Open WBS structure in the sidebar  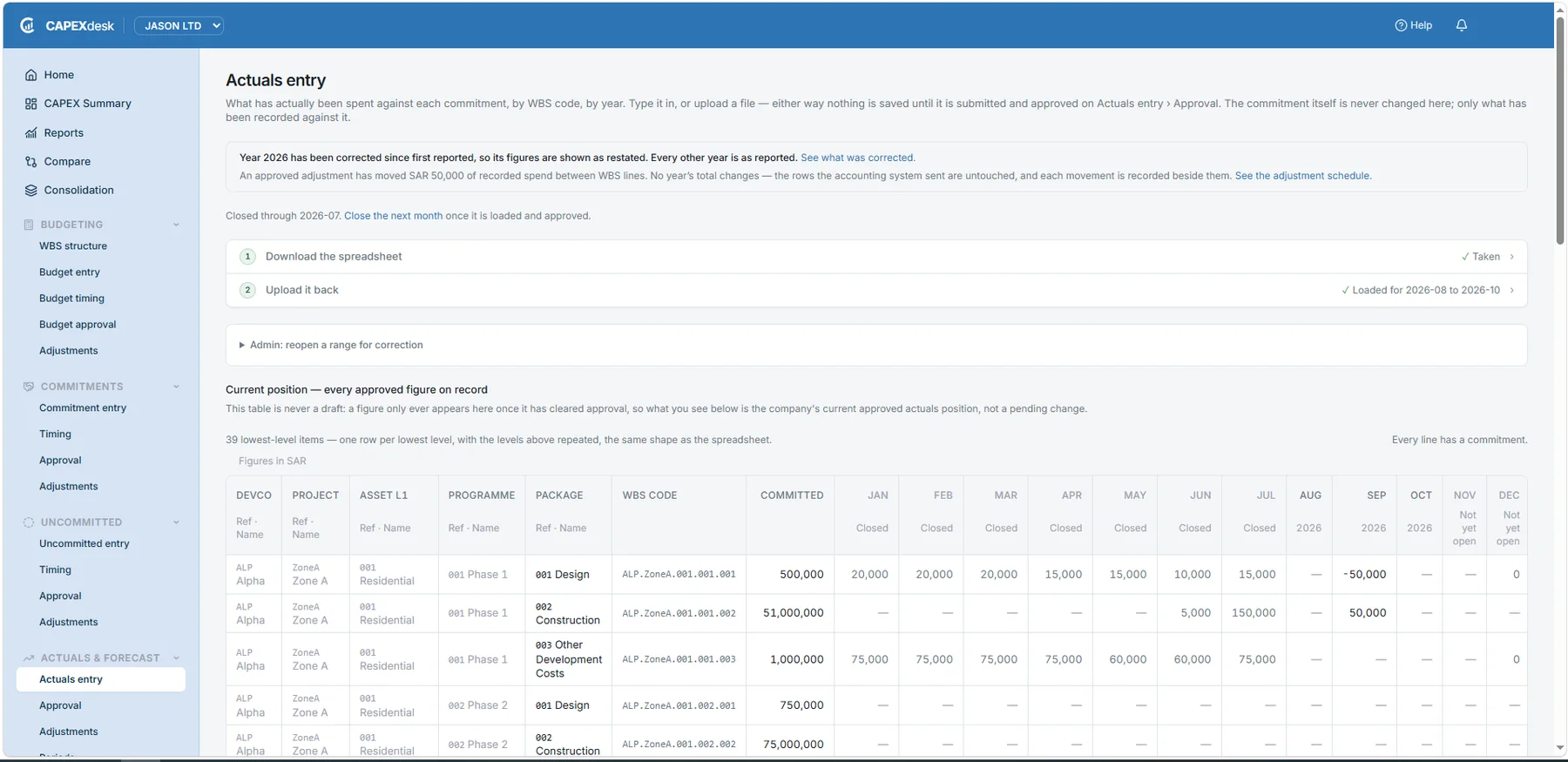[73, 246]
